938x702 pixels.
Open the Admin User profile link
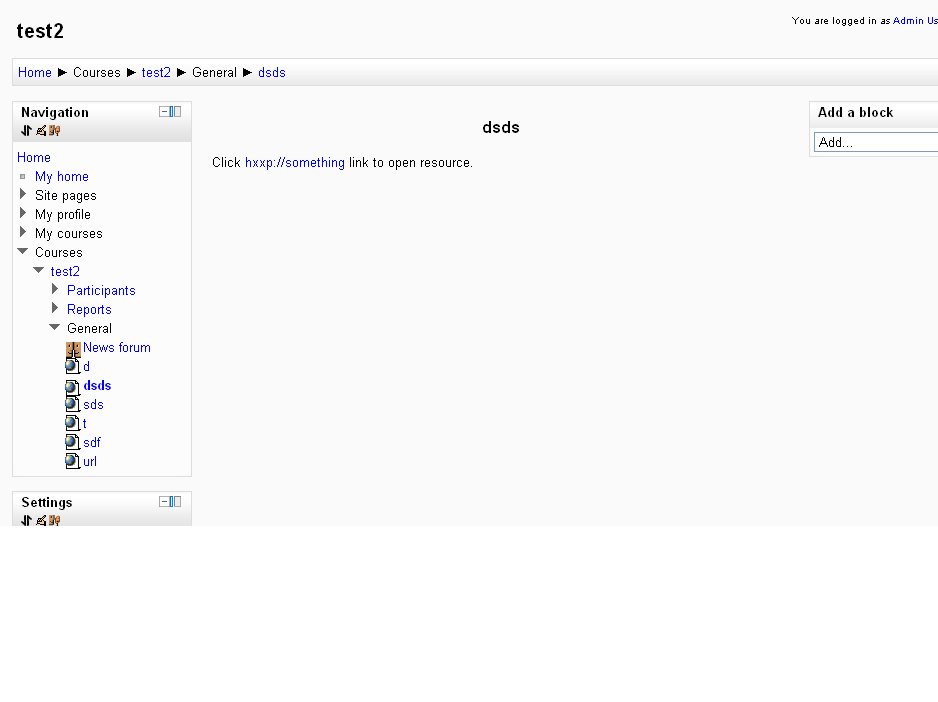pos(915,21)
